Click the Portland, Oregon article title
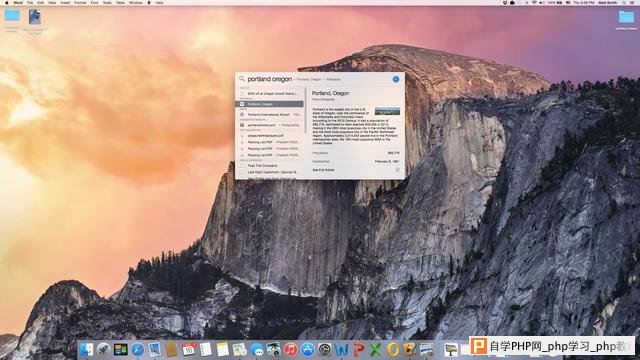Viewport: 640px width, 360px height. pyautogui.click(x=331, y=93)
